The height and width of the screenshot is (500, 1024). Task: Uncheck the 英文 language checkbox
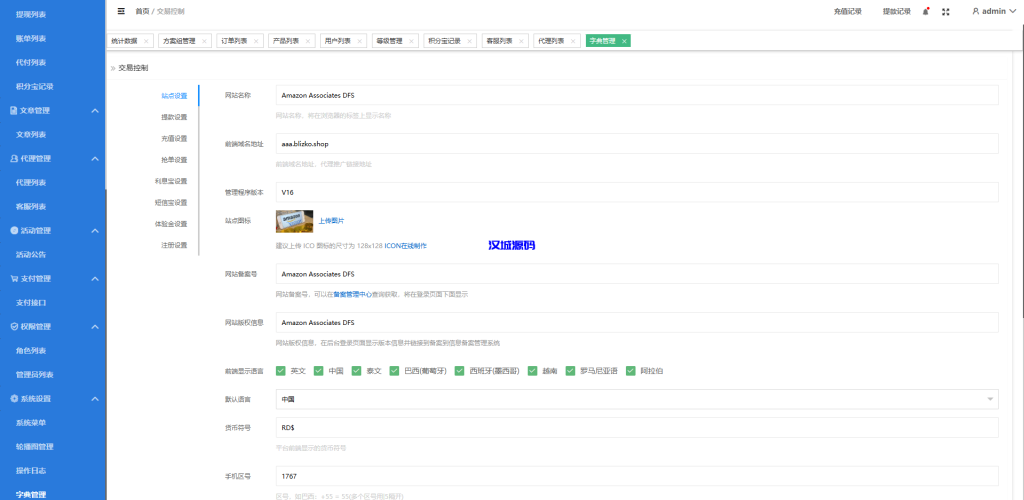(281, 370)
